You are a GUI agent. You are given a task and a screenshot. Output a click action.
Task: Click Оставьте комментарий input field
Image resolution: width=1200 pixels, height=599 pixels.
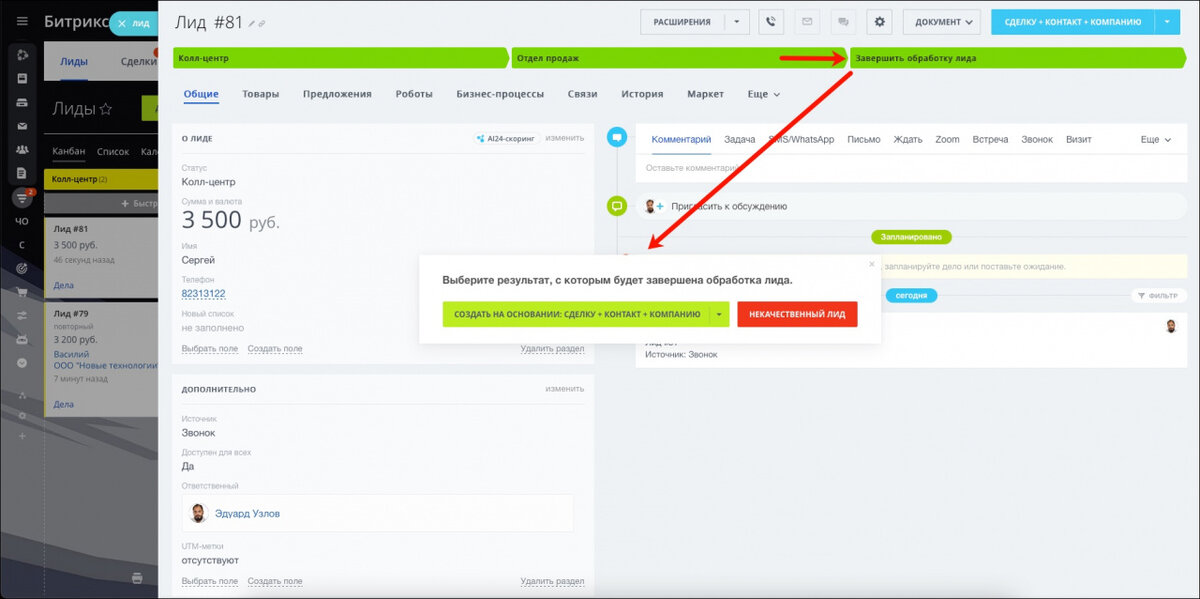coord(910,168)
